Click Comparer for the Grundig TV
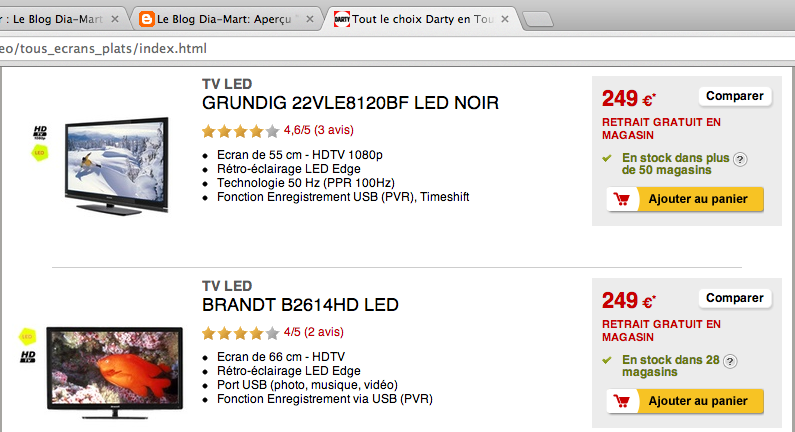This screenshot has width=795, height=432. coord(735,96)
